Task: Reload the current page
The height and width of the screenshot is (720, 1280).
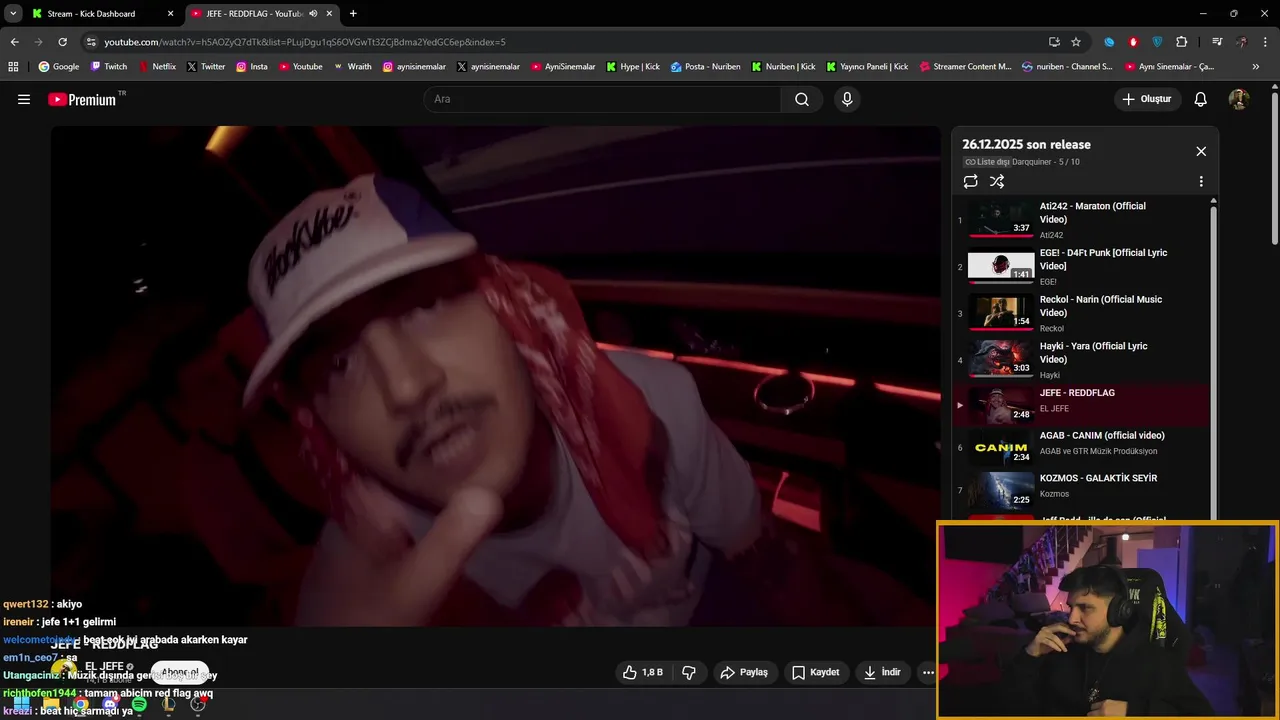Action: 62,42
